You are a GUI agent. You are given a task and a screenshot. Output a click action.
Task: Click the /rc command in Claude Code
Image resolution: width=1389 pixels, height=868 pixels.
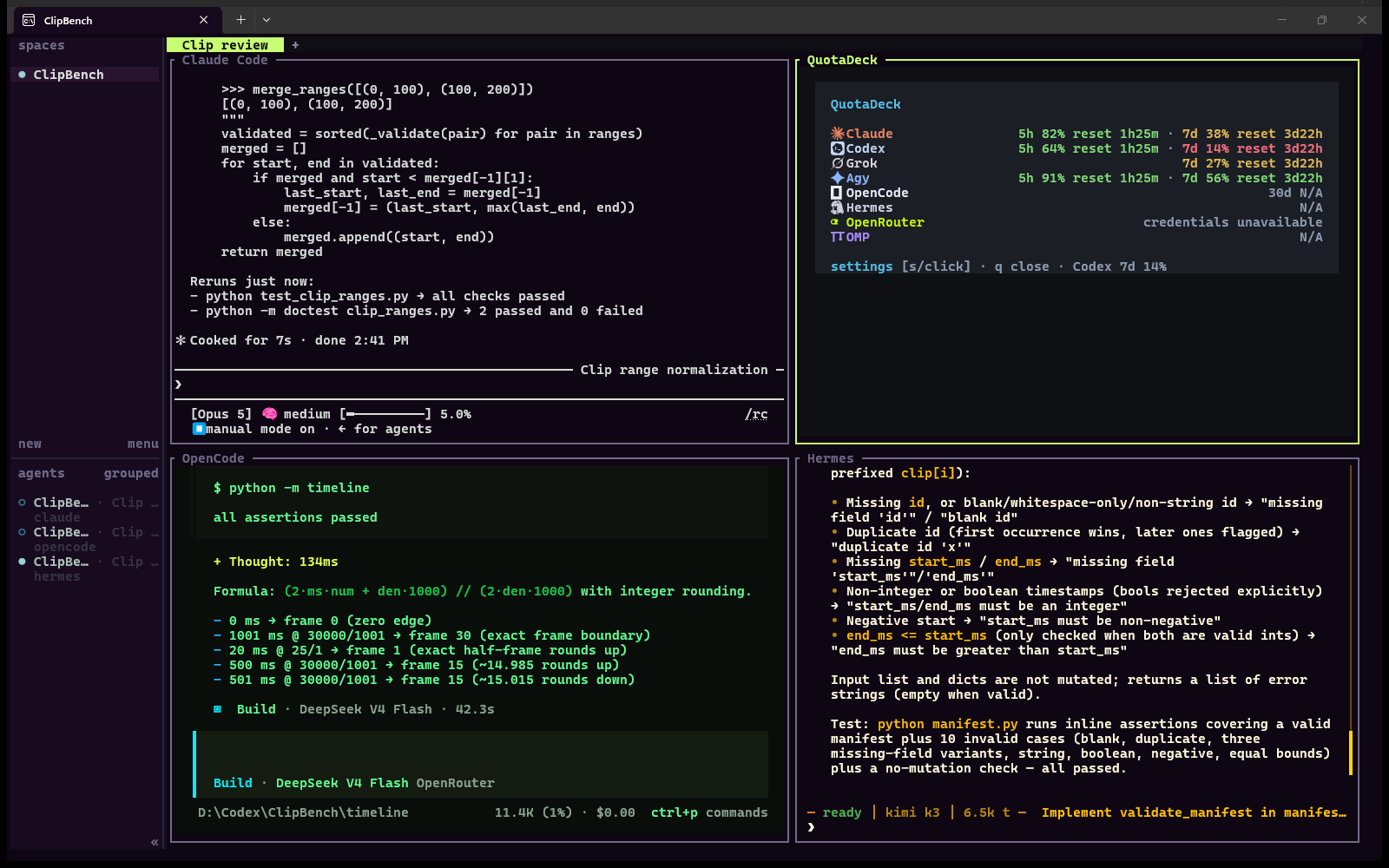756,414
